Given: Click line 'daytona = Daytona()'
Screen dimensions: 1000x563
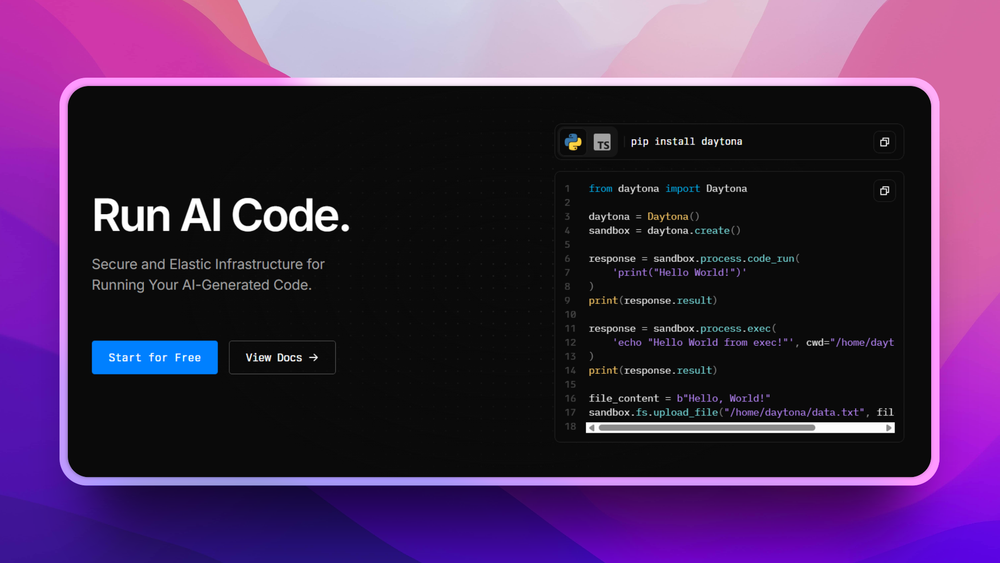Looking at the screenshot, I should pos(644,217).
